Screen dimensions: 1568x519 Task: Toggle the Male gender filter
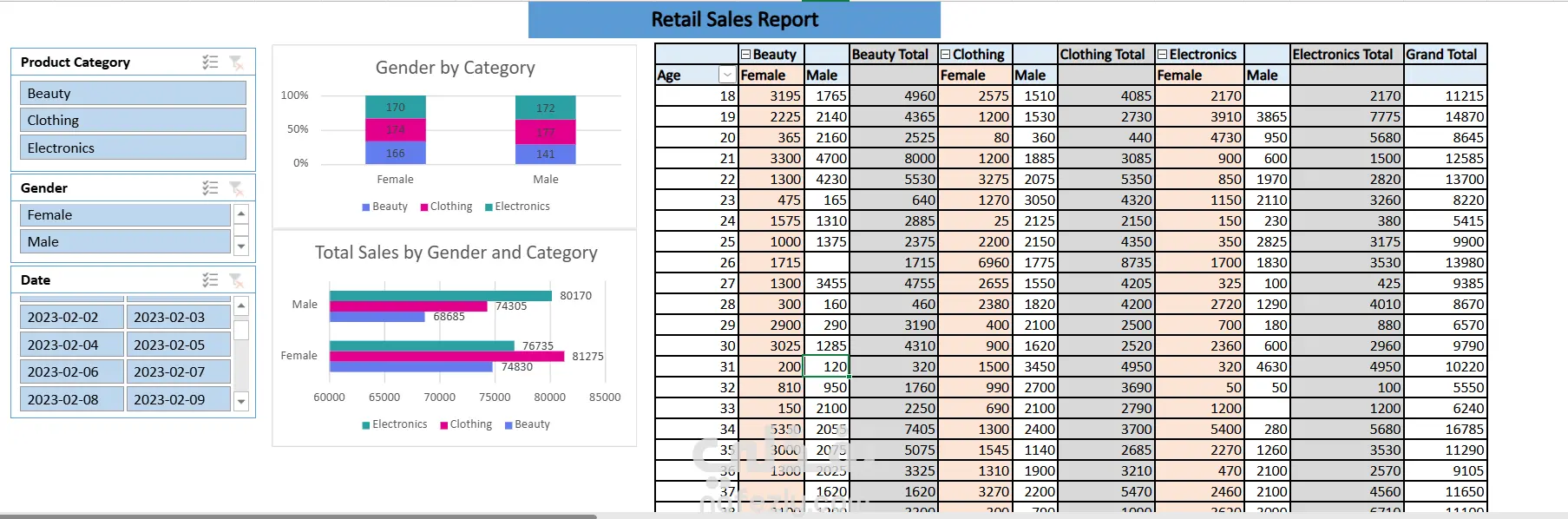[x=125, y=242]
